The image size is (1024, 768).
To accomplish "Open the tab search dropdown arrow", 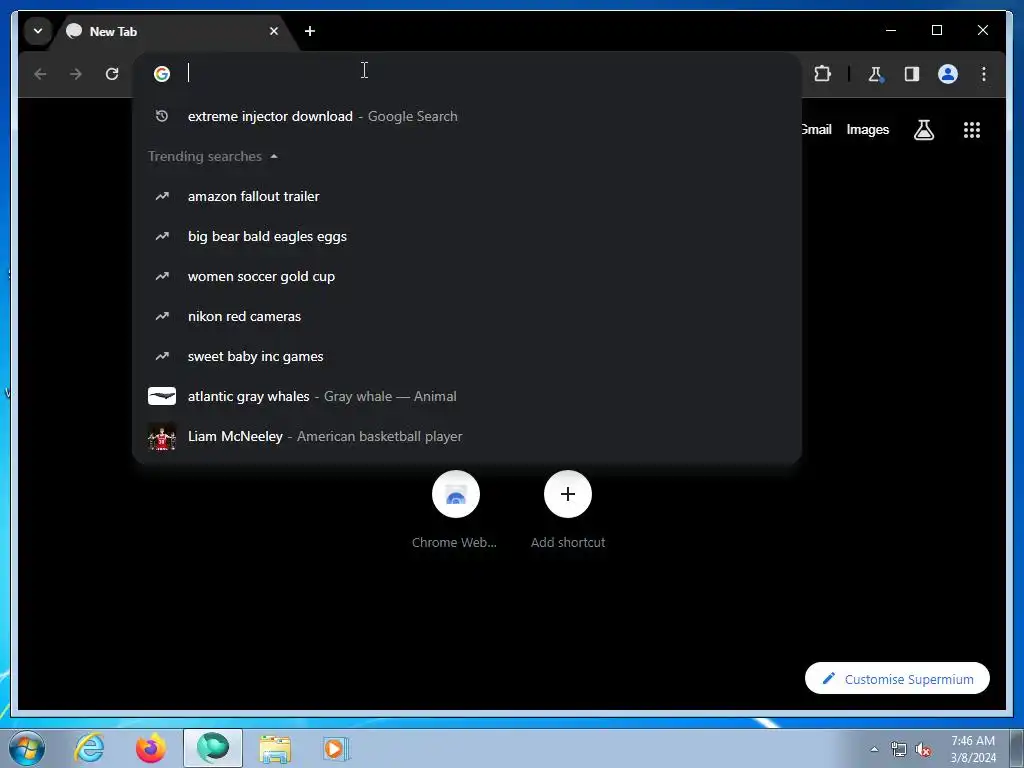I will tap(38, 31).
